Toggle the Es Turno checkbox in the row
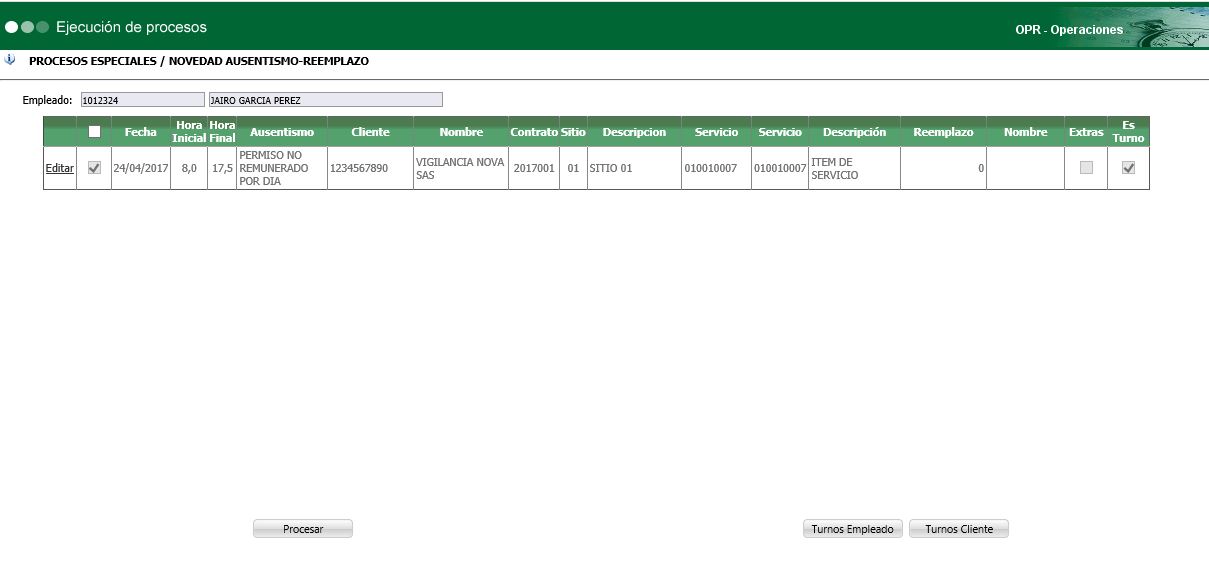Viewport: 1209px width, 573px height. click(x=1129, y=168)
